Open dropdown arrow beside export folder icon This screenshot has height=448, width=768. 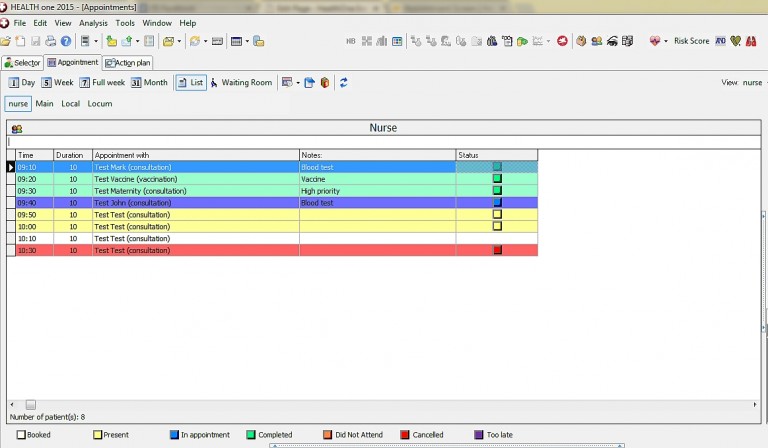138,42
